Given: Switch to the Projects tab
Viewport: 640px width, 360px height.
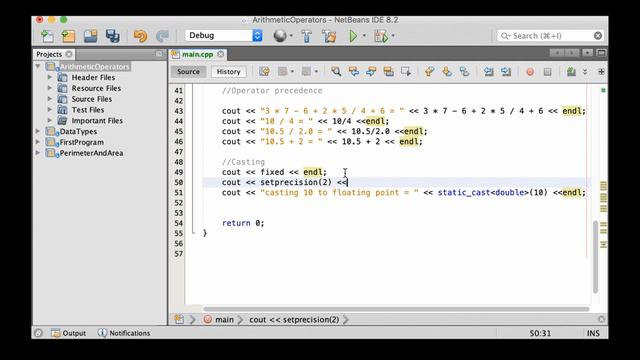Looking at the screenshot, I should tap(49, 54).
